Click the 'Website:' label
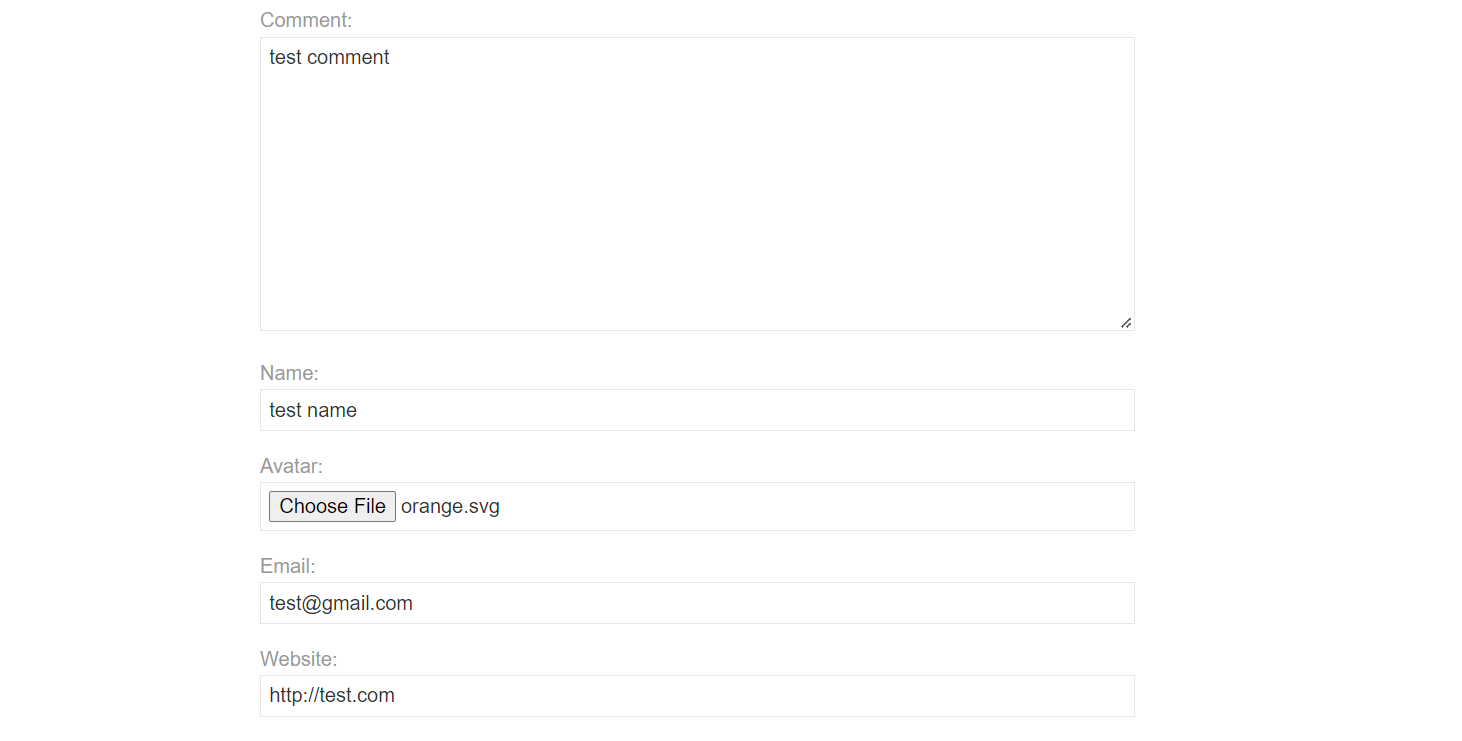The height and width of the screenshot is (741, 1462). (298, 659)
